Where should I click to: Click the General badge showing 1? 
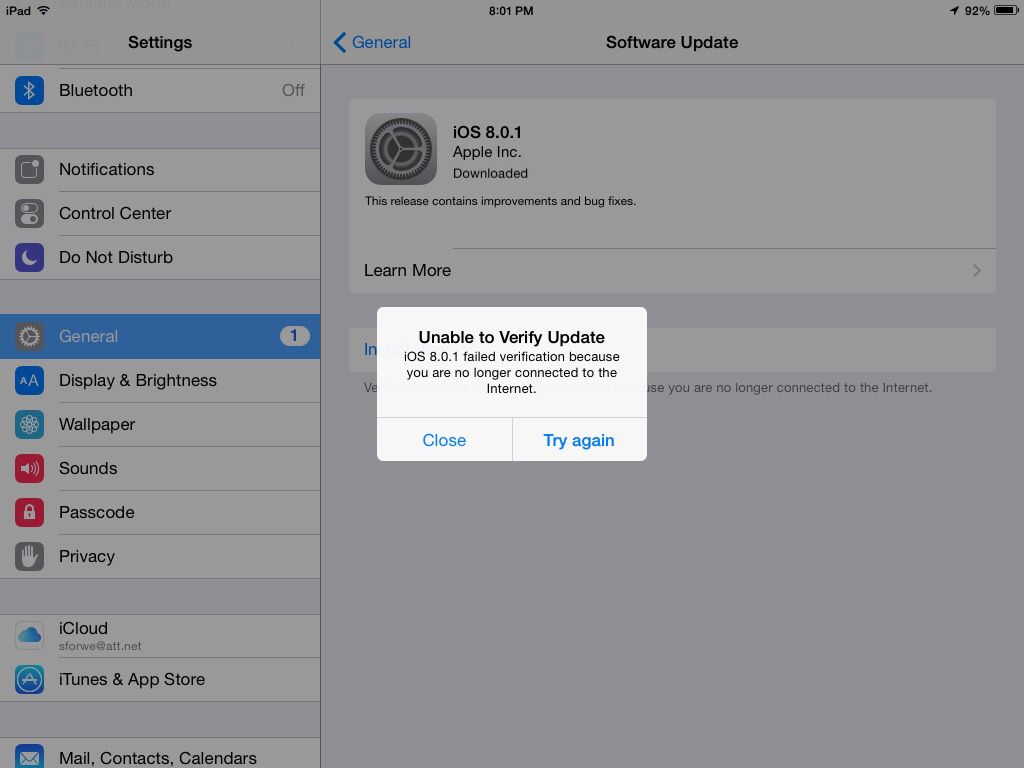tap(295, 336)
